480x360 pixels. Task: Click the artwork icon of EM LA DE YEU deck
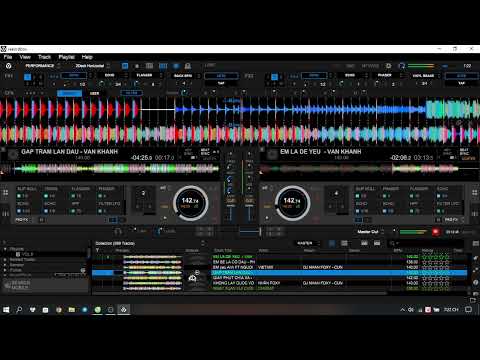click(x=272, y=154)
